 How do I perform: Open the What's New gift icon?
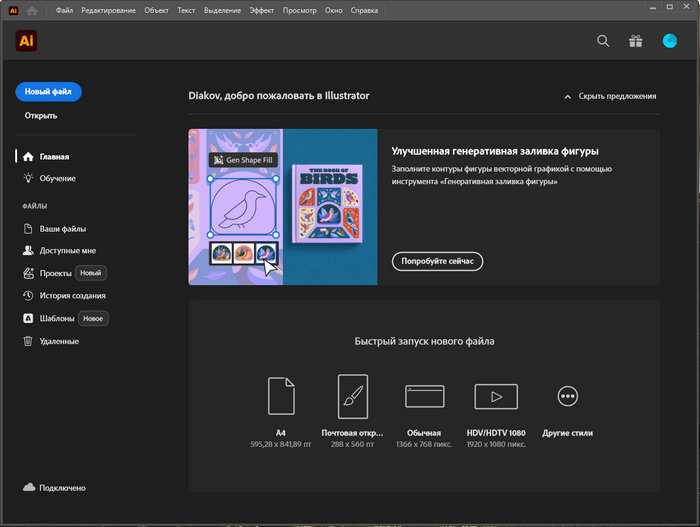tap(636, 41)
